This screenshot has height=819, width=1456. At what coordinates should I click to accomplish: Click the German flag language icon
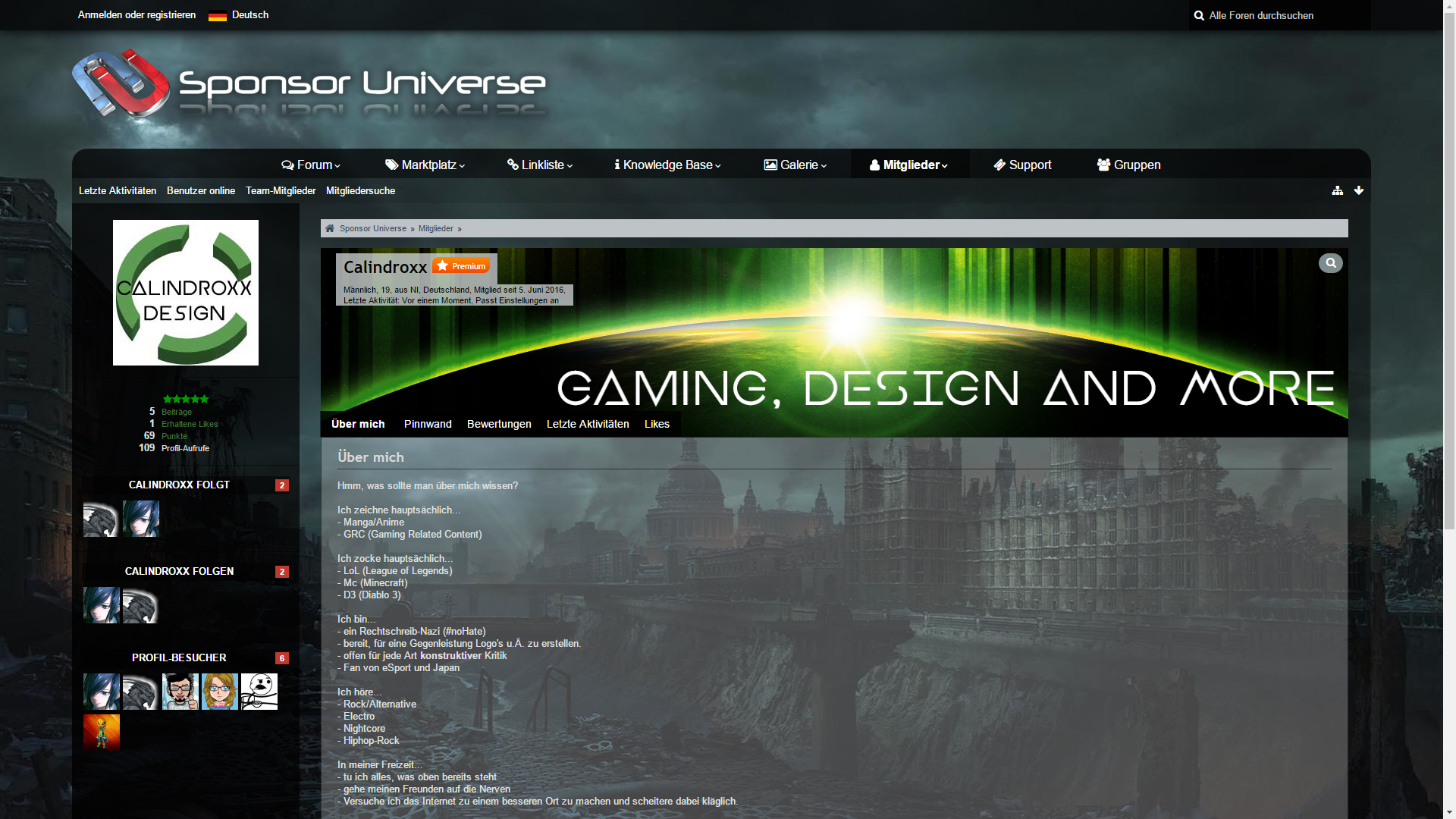pos(218,15)
